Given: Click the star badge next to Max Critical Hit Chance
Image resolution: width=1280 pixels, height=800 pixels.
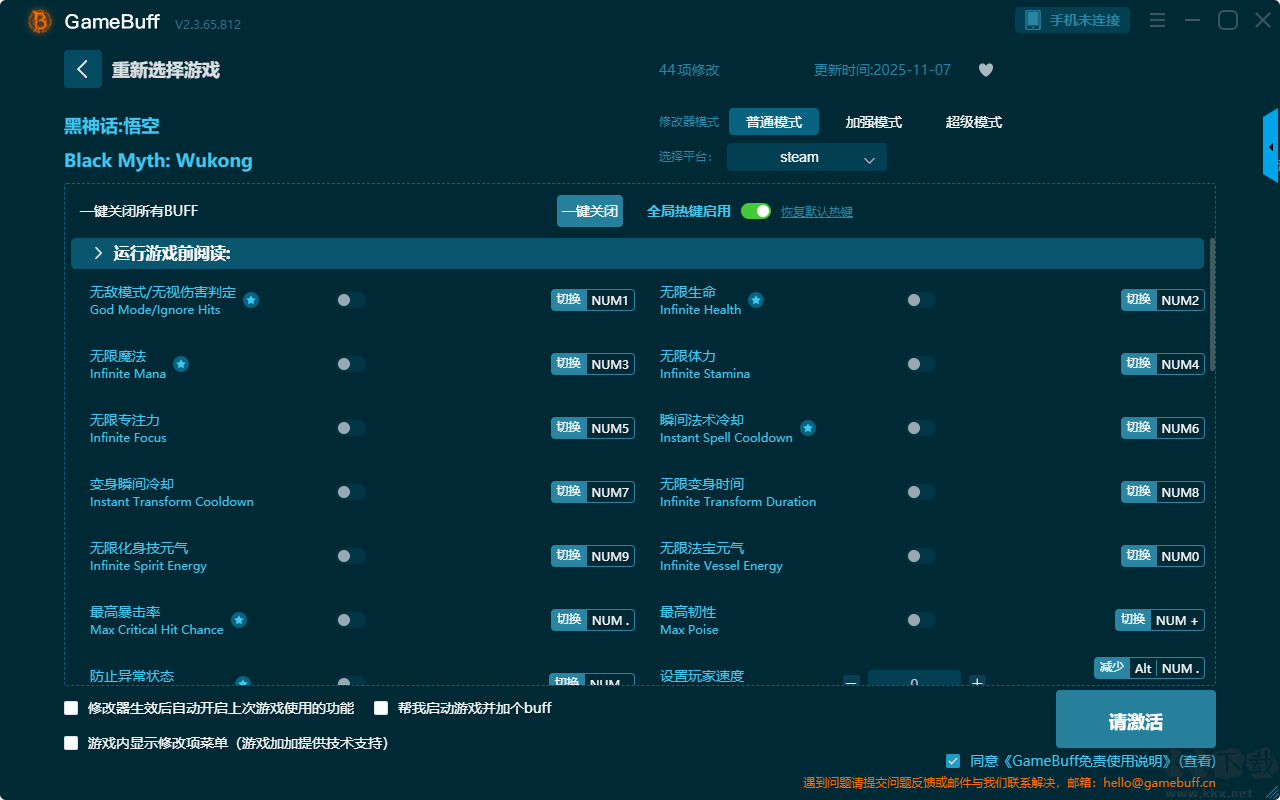Looking at the screenshot, I should coord(239,620).
